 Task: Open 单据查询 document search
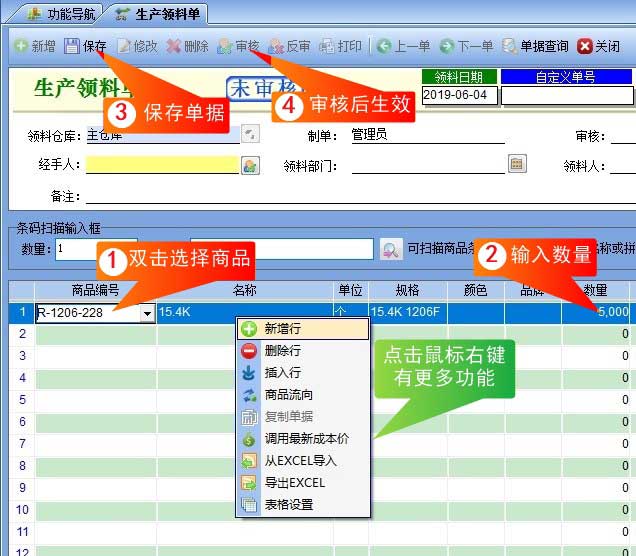[x=535, y=46]
